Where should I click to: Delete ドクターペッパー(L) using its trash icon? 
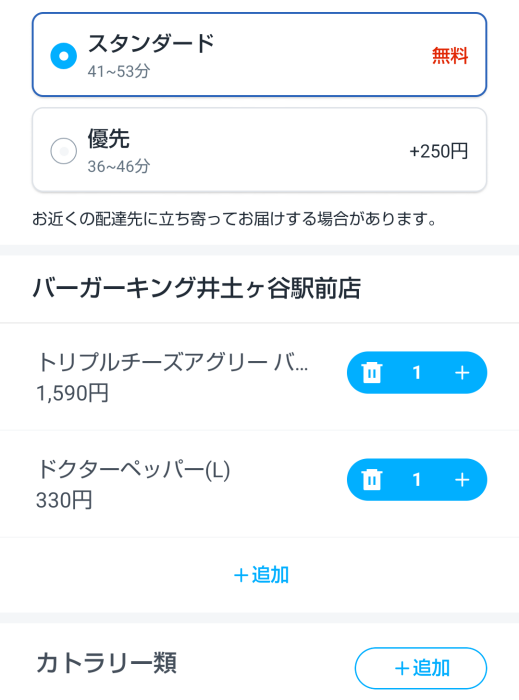click(x=372, y=480)
